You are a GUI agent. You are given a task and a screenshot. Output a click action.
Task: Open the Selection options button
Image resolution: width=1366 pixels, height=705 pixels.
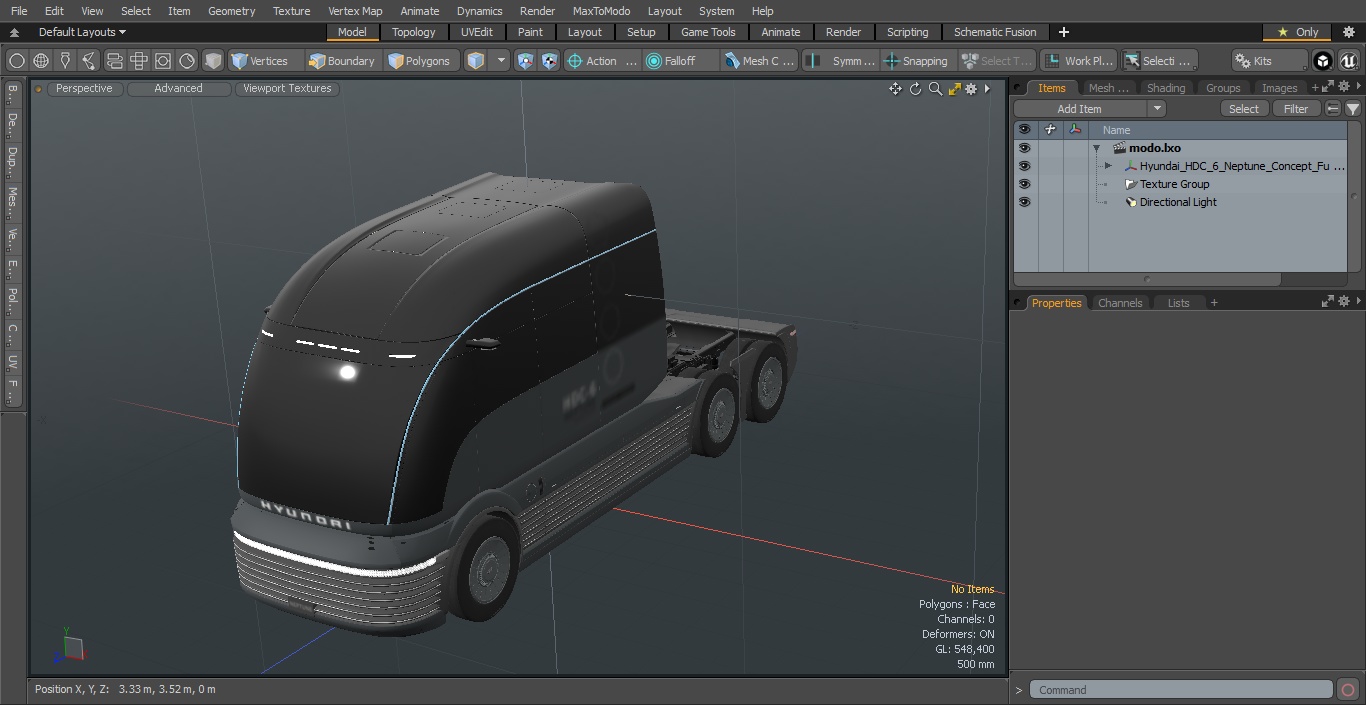pyautogui.click(x=1158, y=61)
